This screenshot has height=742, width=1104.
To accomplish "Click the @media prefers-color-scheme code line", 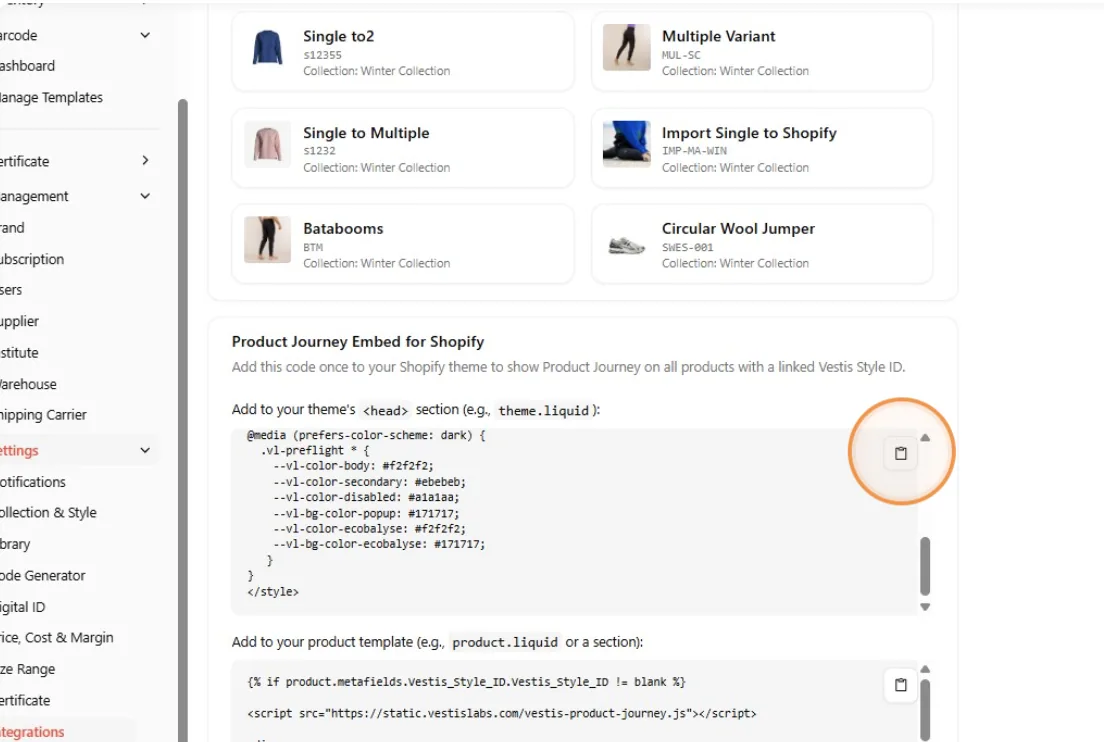I will pos(366,435).
